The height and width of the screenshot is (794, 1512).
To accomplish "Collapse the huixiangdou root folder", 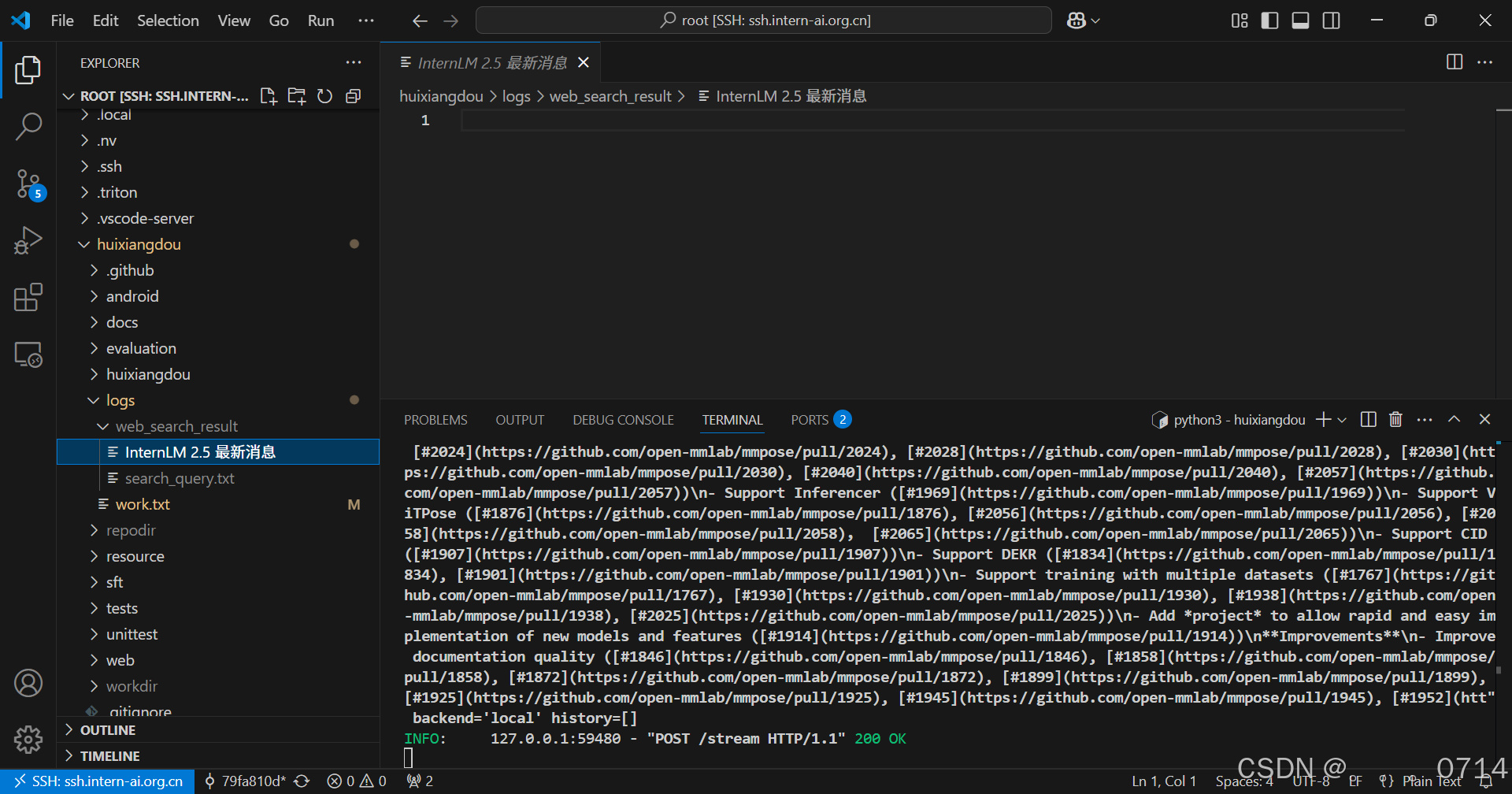I will pos(218,244).
